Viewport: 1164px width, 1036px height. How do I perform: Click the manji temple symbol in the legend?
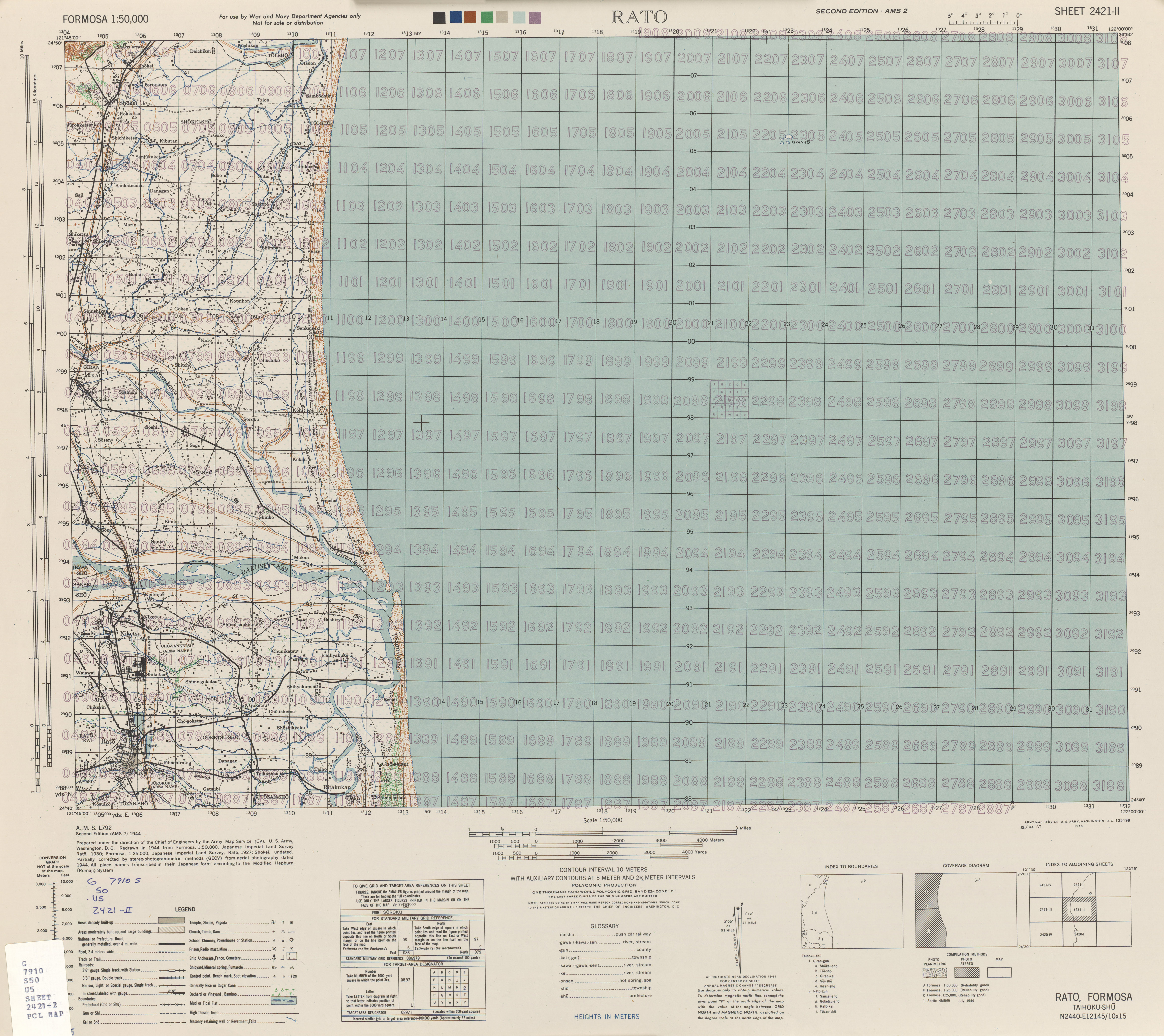(x=273, y=923)
